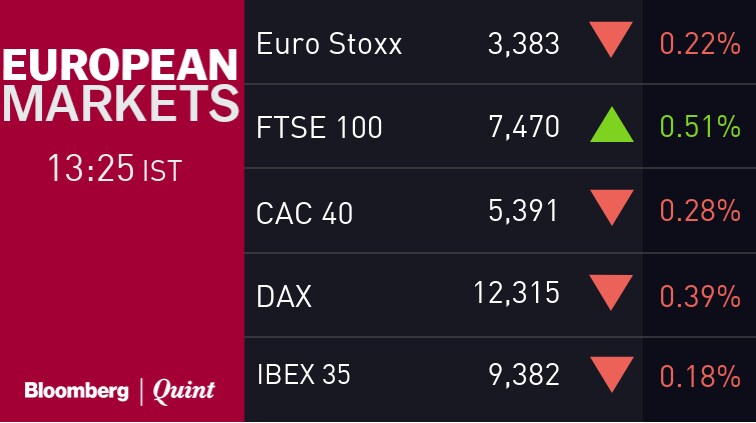756x423 pixels.
Task: Click the DAX value 12,315
Action: point(516,293)
